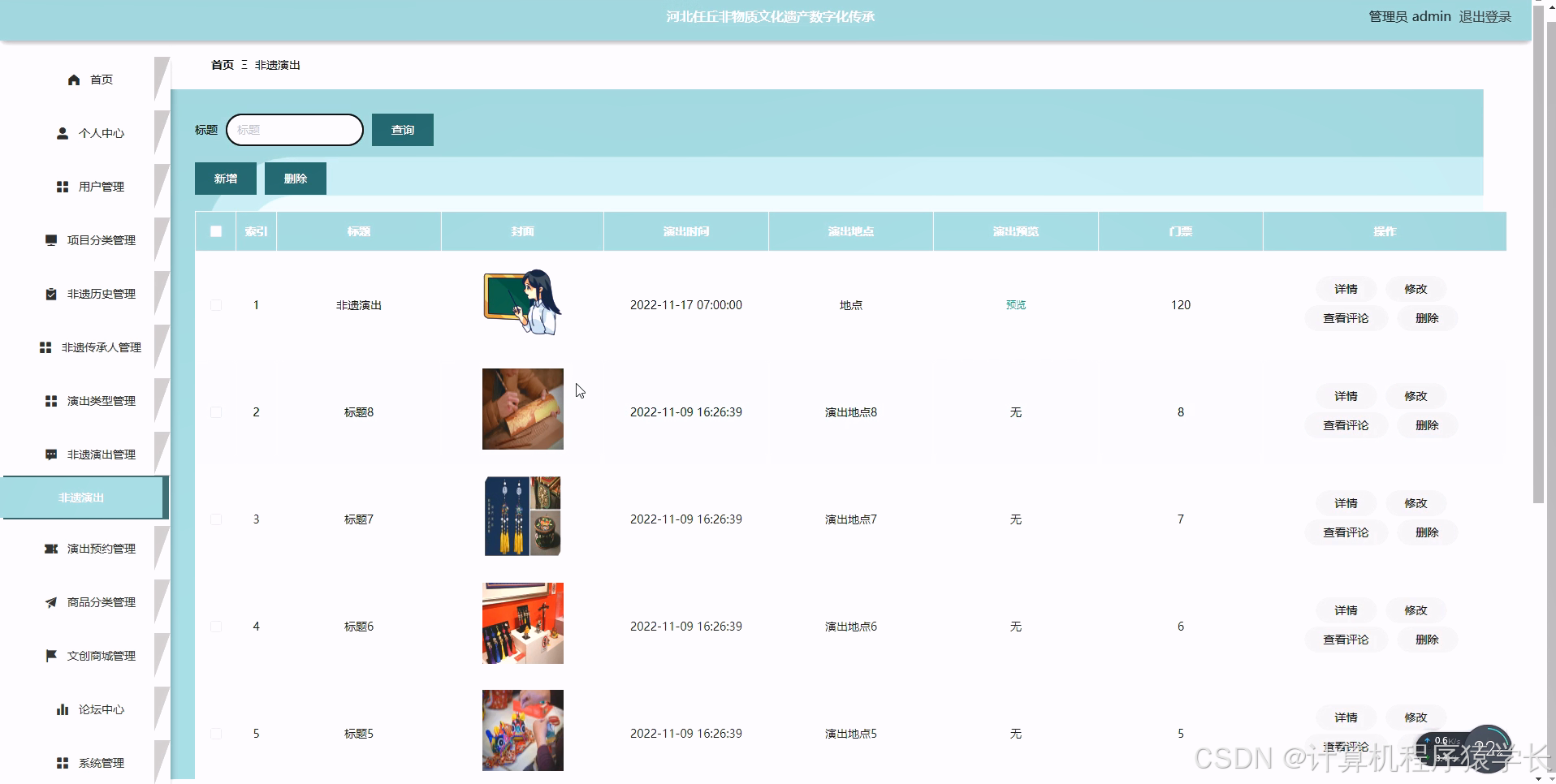This screenshot has width=1556, height=784.
Task: Click the home icon beside 首页 in sidebar
Action: point(74,80)
